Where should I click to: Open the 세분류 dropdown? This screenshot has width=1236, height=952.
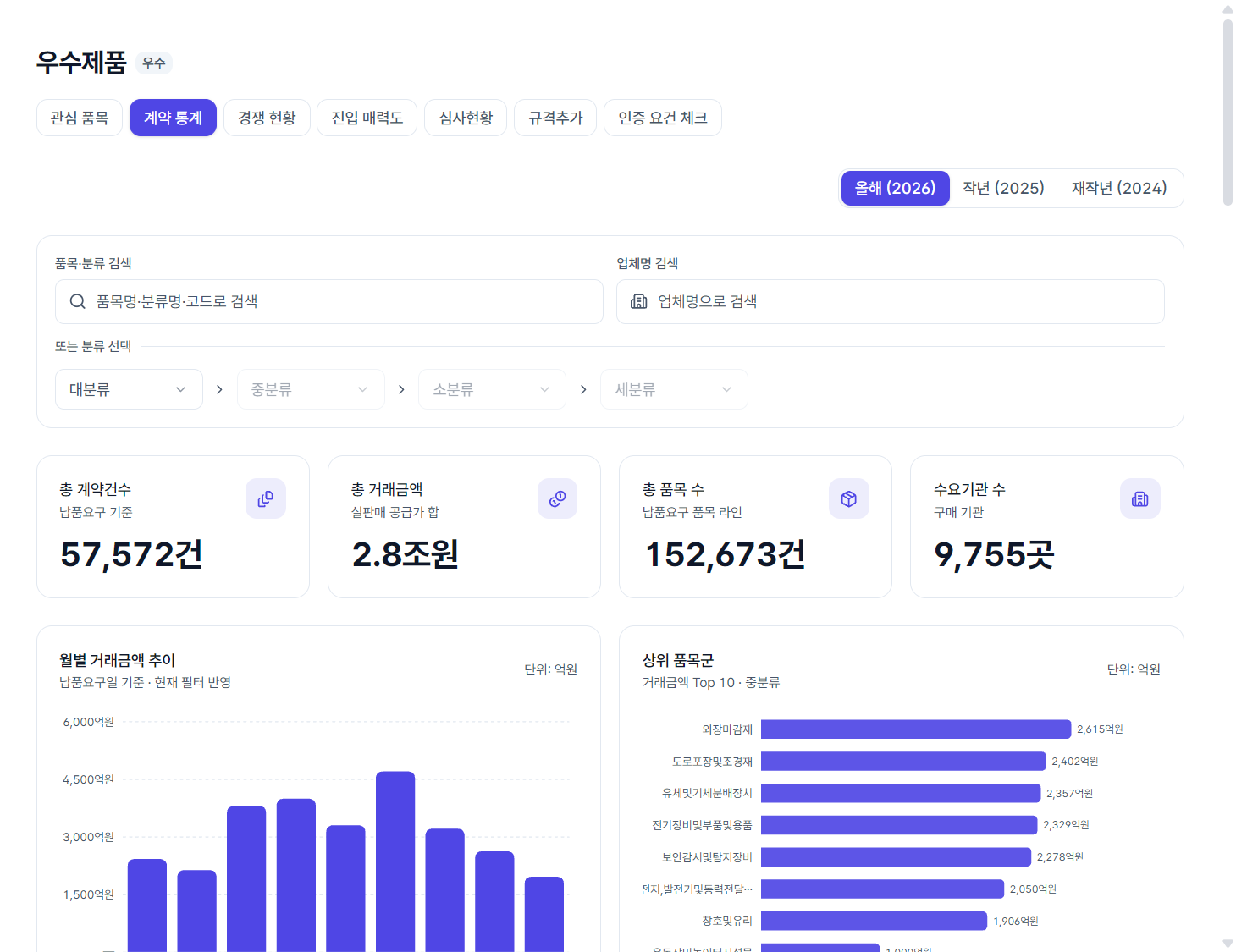tap(674, 389)
